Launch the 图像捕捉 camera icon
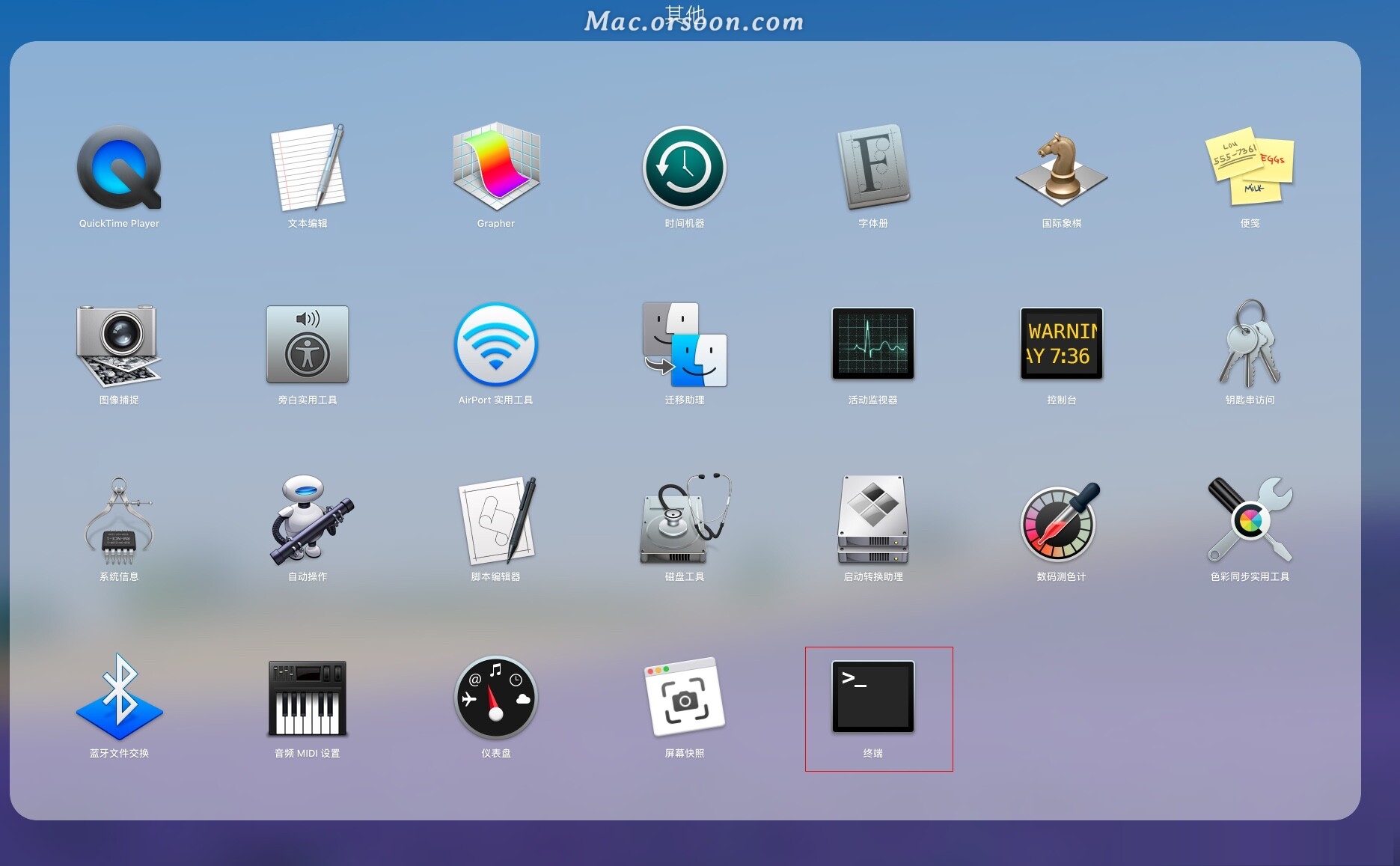1400x866 pixels. click(119, 345)
